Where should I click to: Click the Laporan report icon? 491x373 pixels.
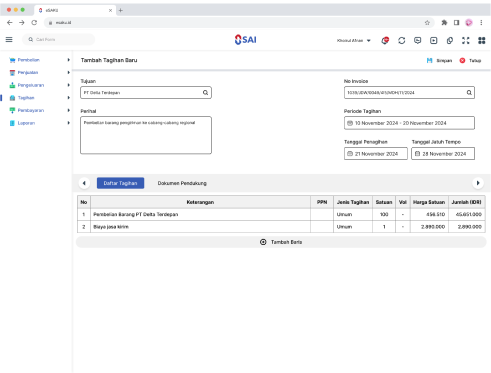[x=12, y=123]
